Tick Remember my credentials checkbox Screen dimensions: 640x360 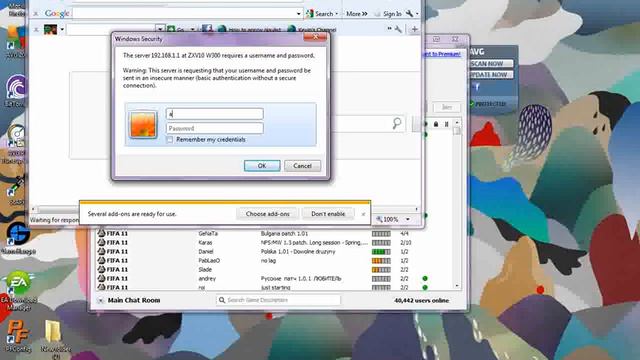coord(170,140)
